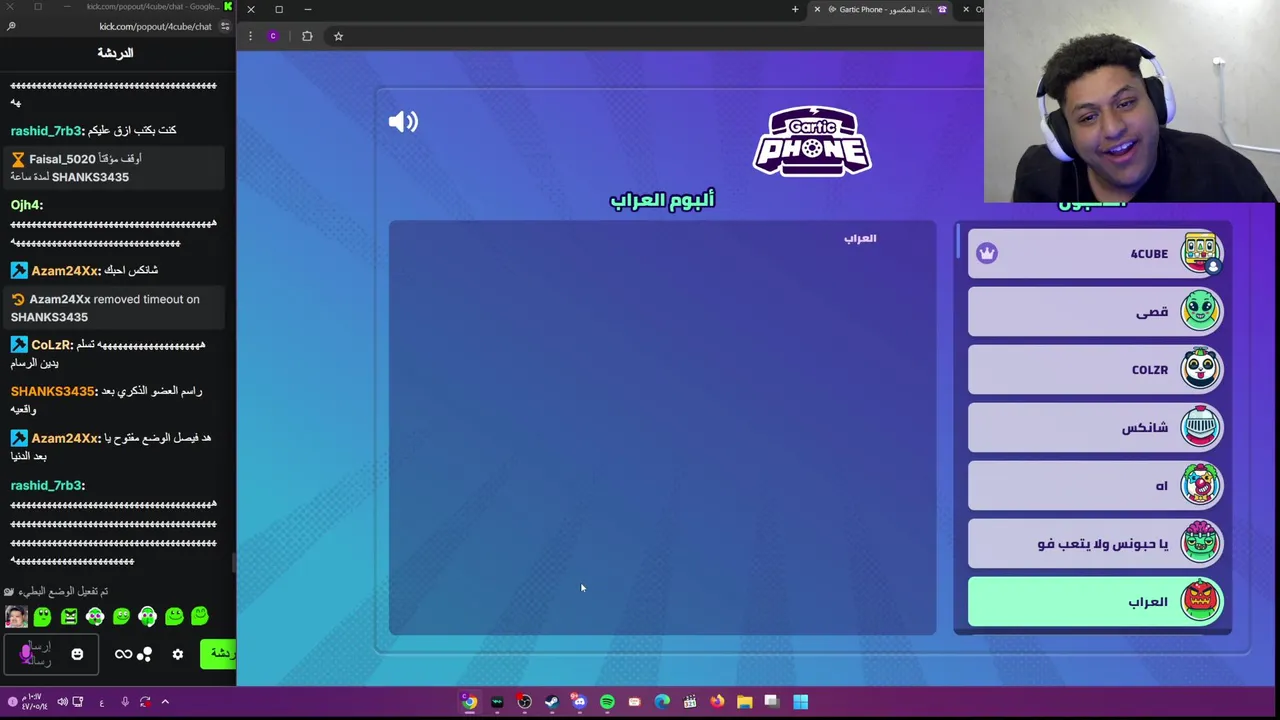Bookmark this page with the star icon
1280x720 pixels.
pos(338,36)
